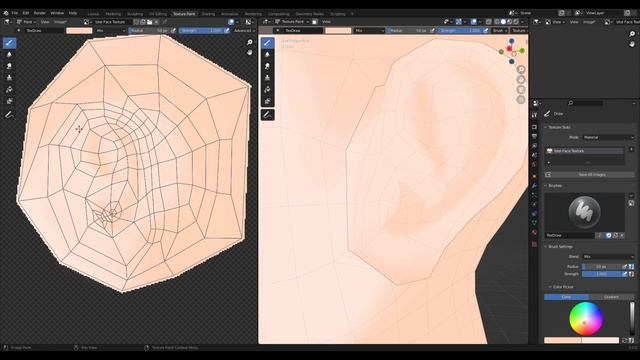Switch to the UV Editing workspace tab

click(158, 14)
